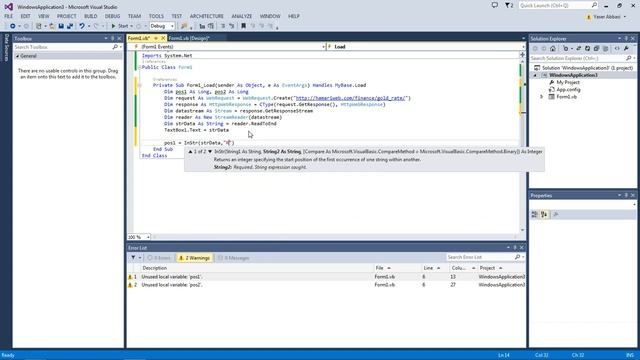Click the Save All toolbar icon
640x360 pixels.
[x=70, y=26]
